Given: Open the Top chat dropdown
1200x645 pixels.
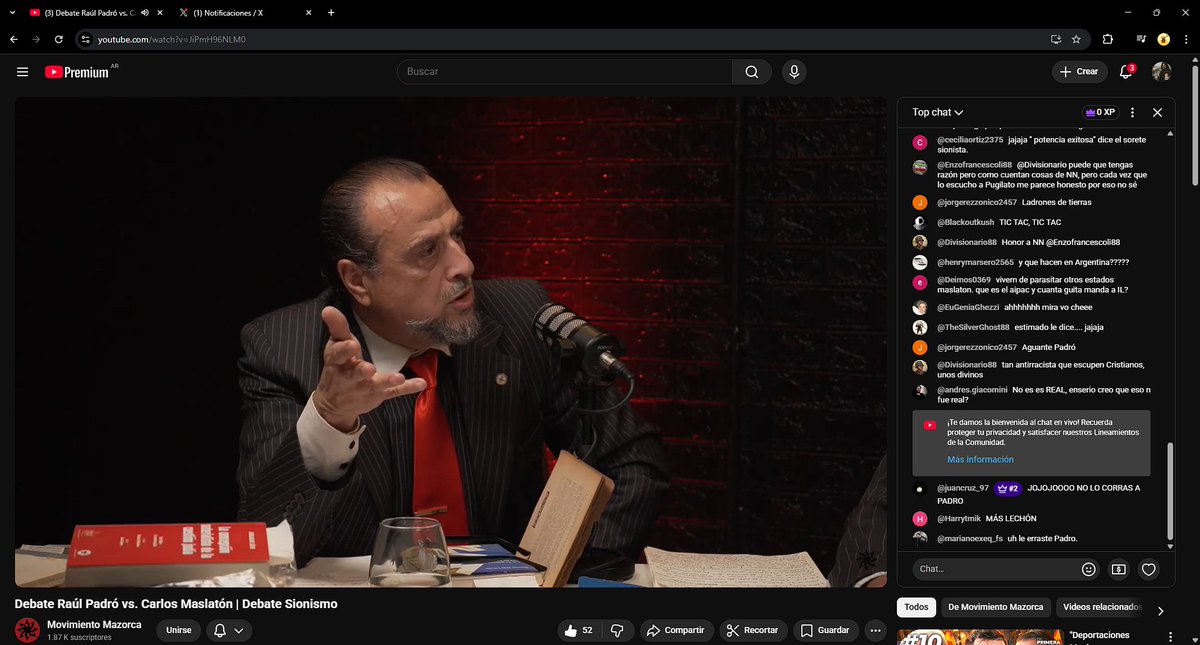Looking at the screenshot, I should click(x=935, y=112).
